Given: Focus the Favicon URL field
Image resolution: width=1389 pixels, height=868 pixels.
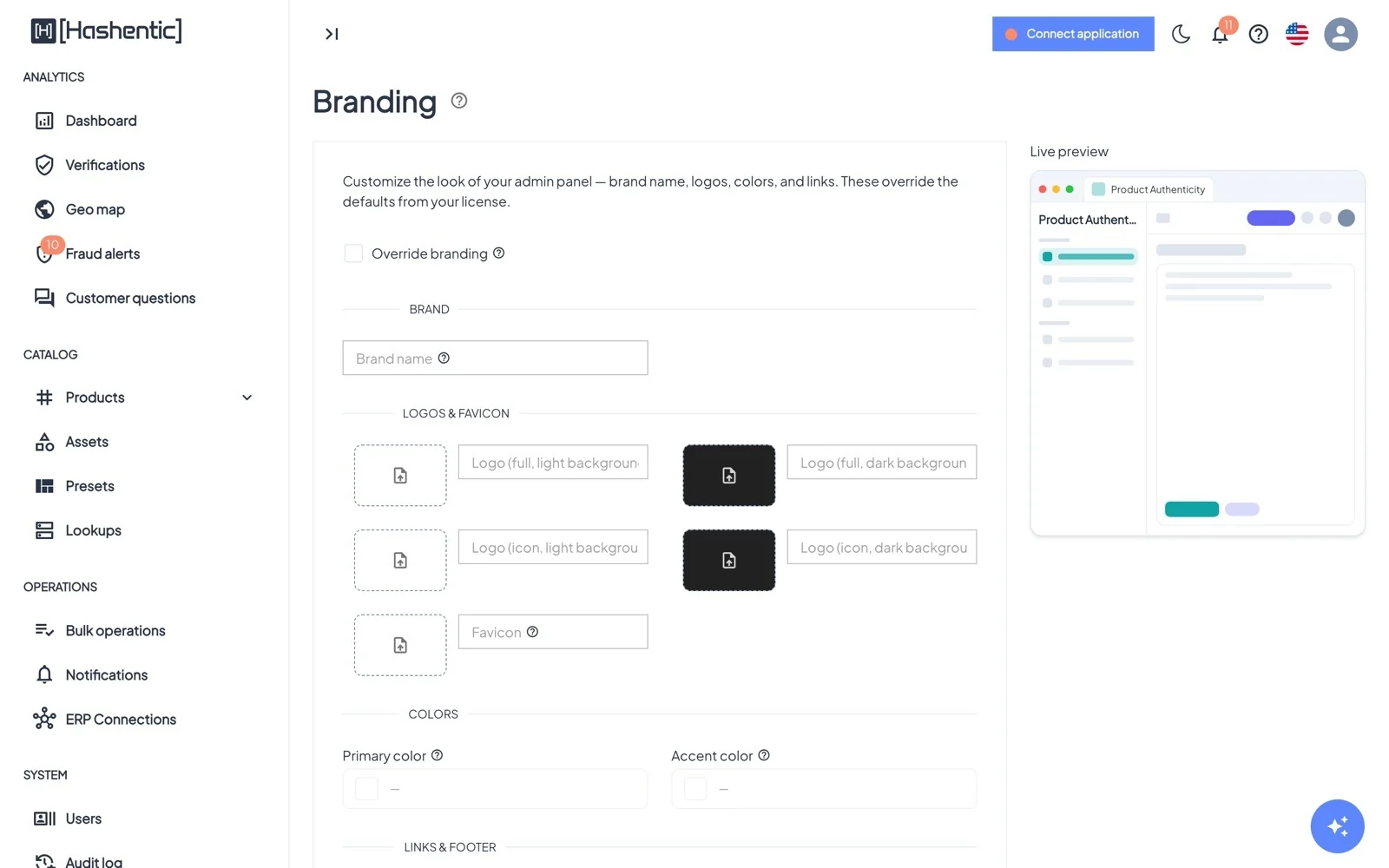Looking at the screenshot, I should tap(553, 632).
